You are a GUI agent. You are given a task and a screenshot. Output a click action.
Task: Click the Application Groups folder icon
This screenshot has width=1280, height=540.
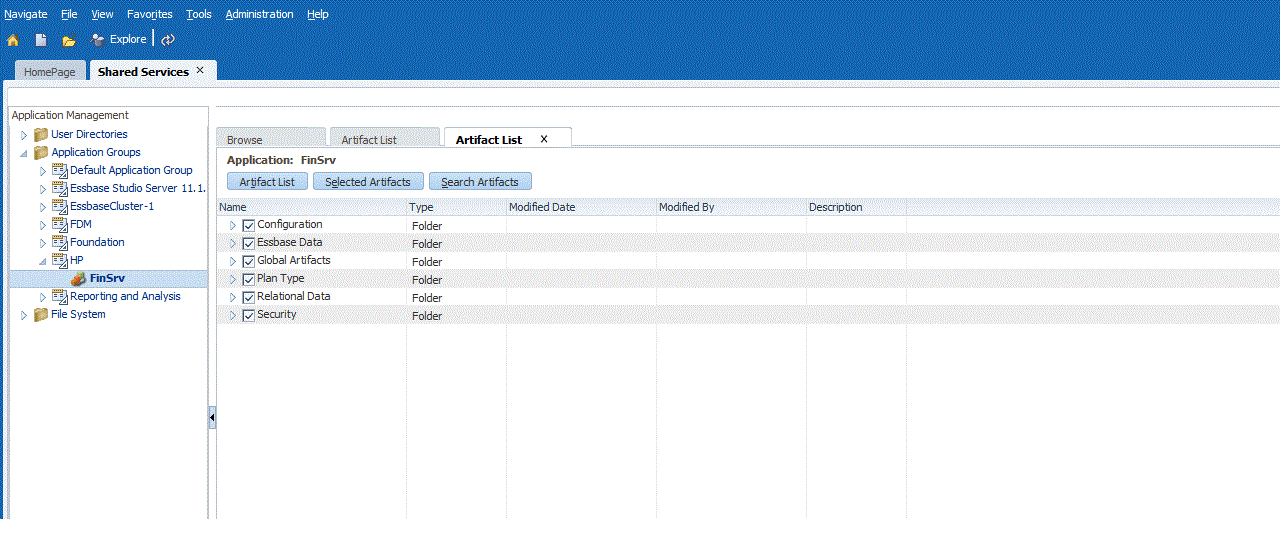click(41, 153)
